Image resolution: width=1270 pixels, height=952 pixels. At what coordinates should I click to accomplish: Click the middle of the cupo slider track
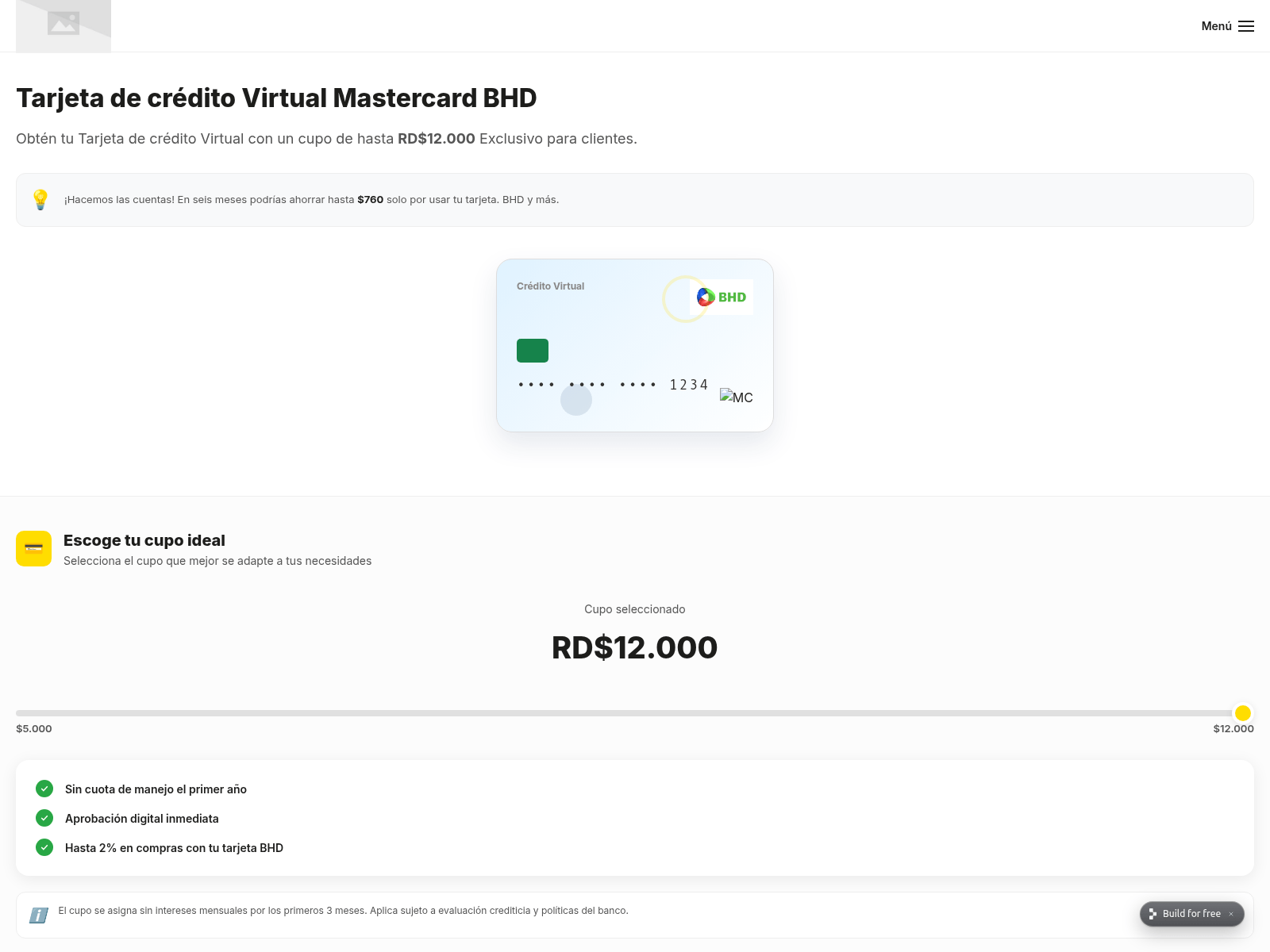[635, 712]
